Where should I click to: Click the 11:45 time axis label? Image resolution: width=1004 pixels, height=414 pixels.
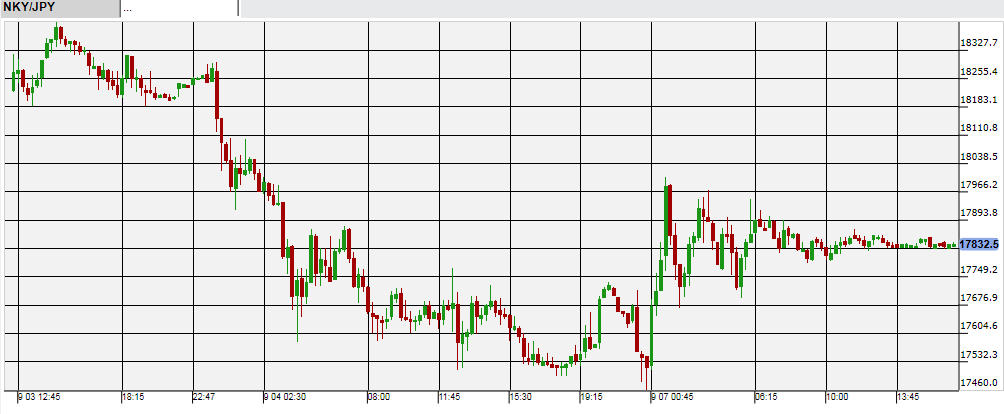coord(449,397)
